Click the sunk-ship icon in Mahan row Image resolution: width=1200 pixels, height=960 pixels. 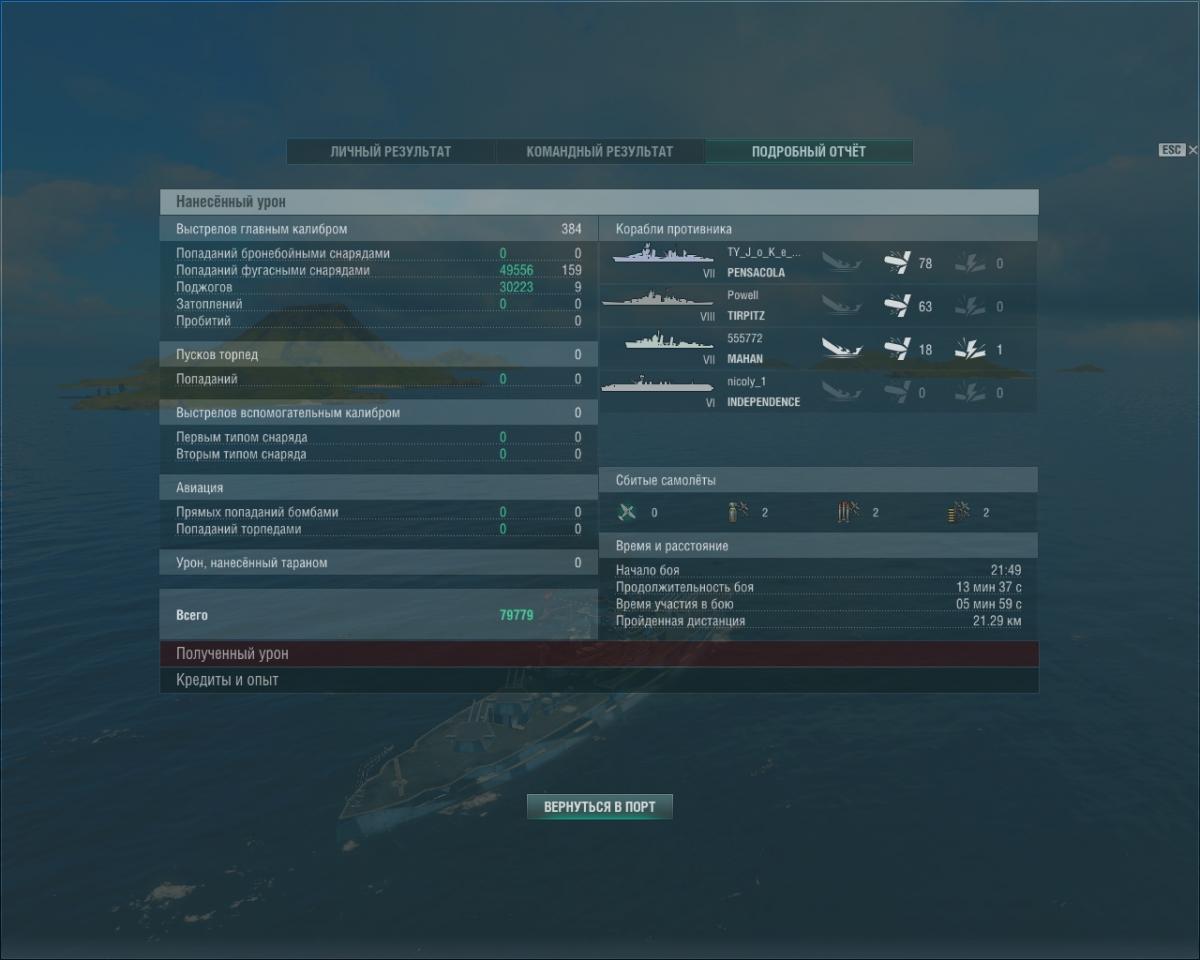coord(841,349)
